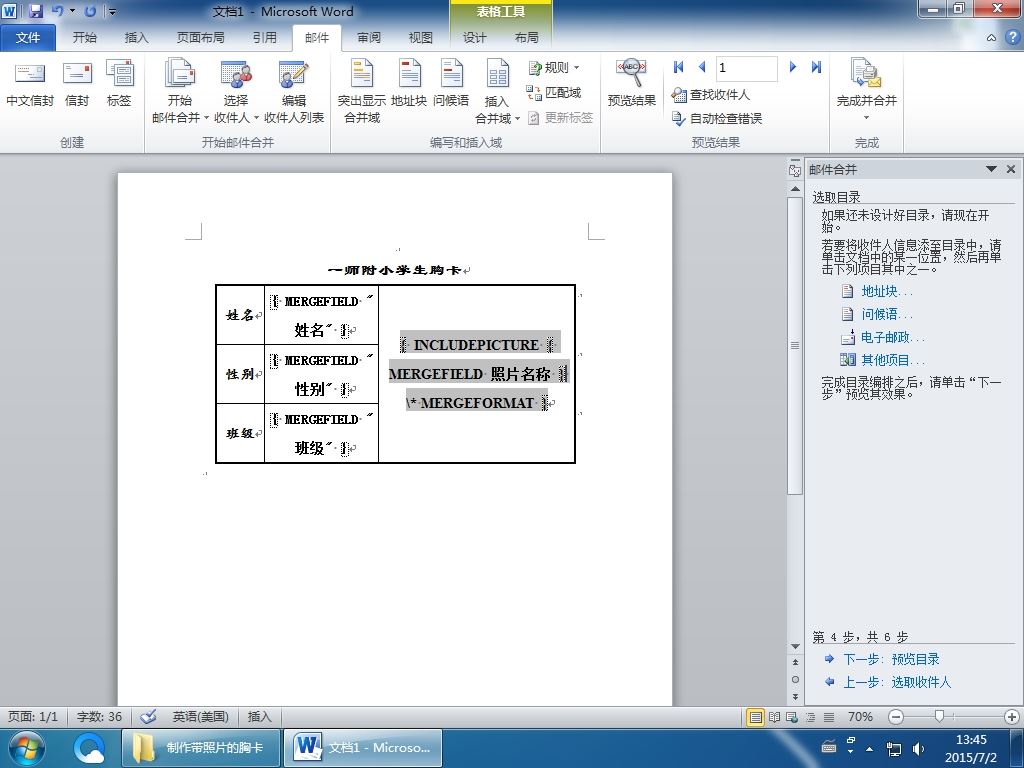
Task: Click zoom out minus button
Action: coord(896,717)
